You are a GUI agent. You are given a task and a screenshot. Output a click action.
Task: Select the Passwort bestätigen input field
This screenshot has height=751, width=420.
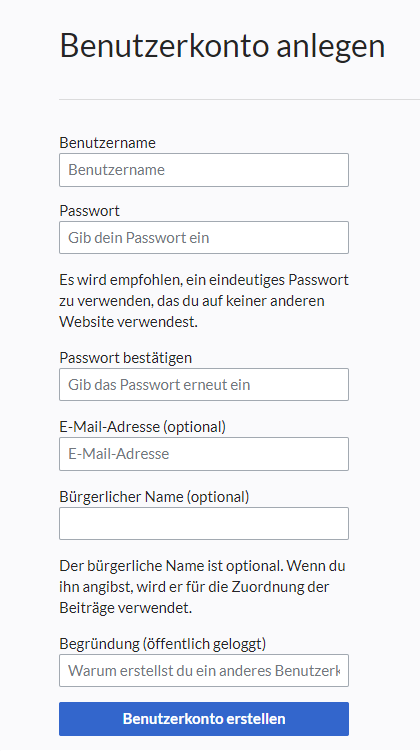204,385
